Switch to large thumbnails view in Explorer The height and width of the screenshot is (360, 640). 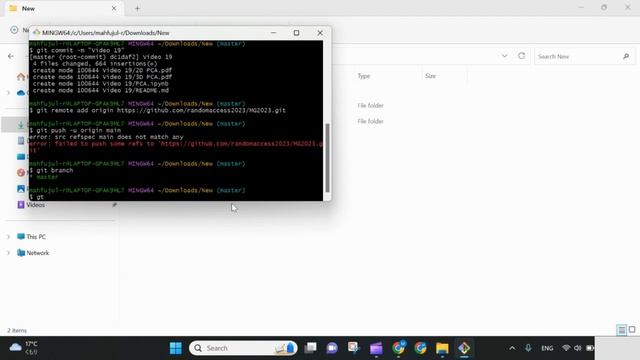(632, 329)
